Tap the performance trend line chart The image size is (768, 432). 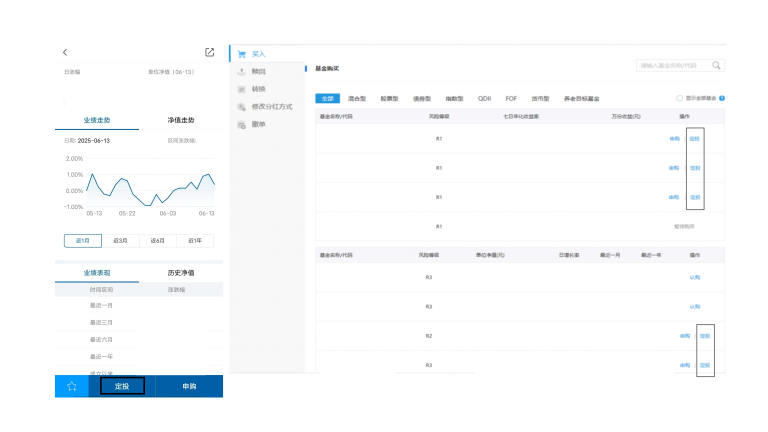pyautogui.click(x=150, y=189)
